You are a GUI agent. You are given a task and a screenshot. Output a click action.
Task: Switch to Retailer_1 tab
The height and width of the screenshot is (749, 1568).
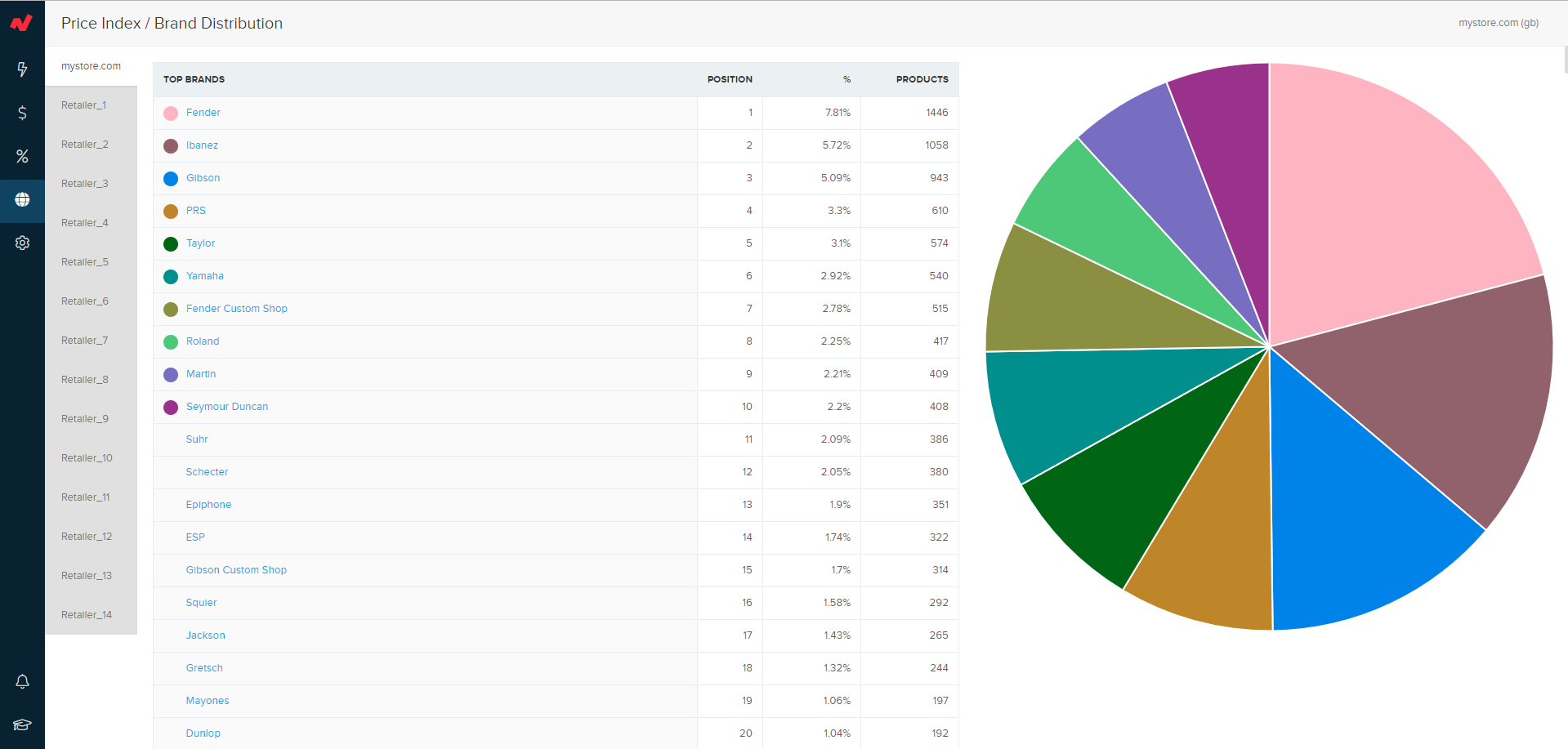[x=91, y=105]
